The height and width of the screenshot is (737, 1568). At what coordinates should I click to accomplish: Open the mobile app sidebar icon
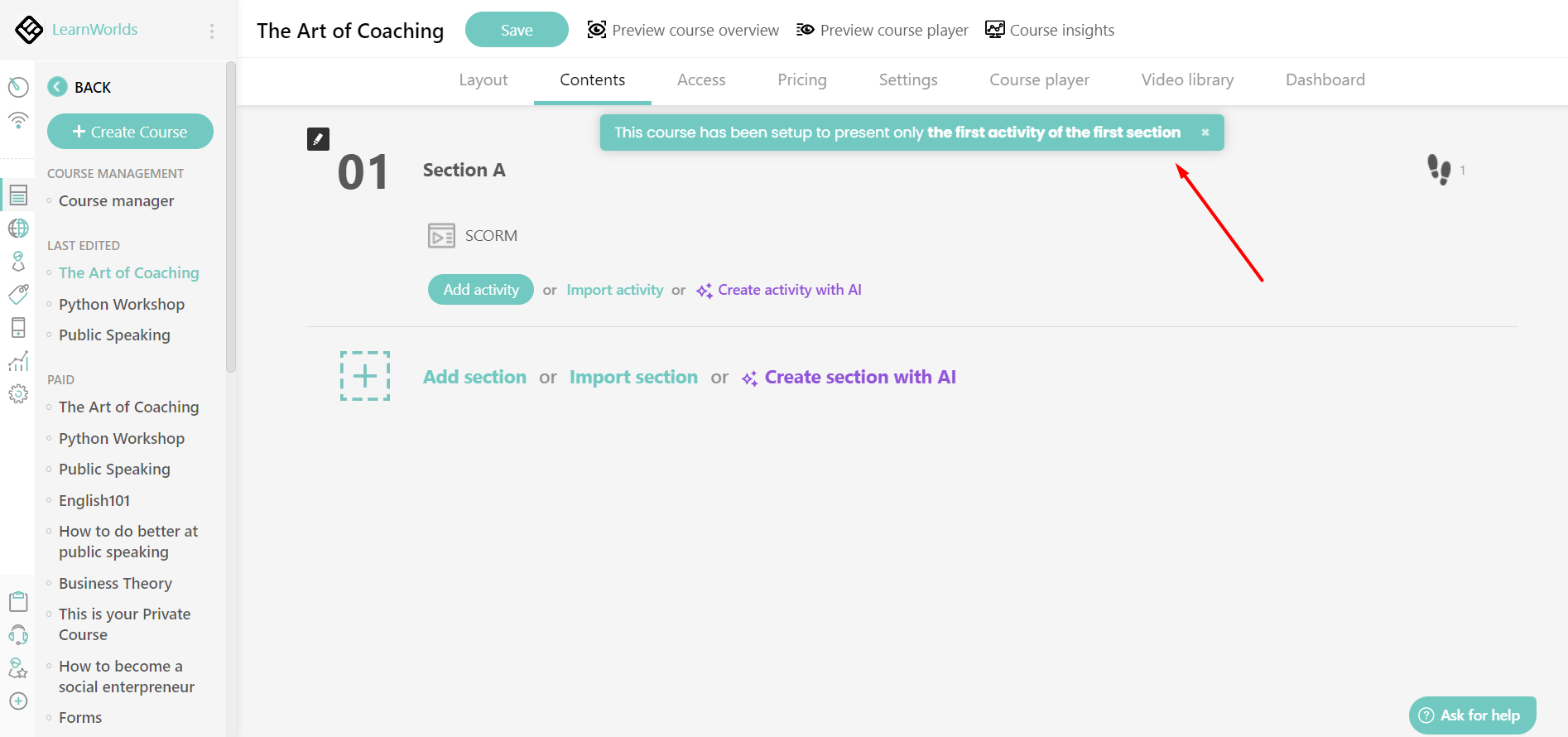[18, 327]
